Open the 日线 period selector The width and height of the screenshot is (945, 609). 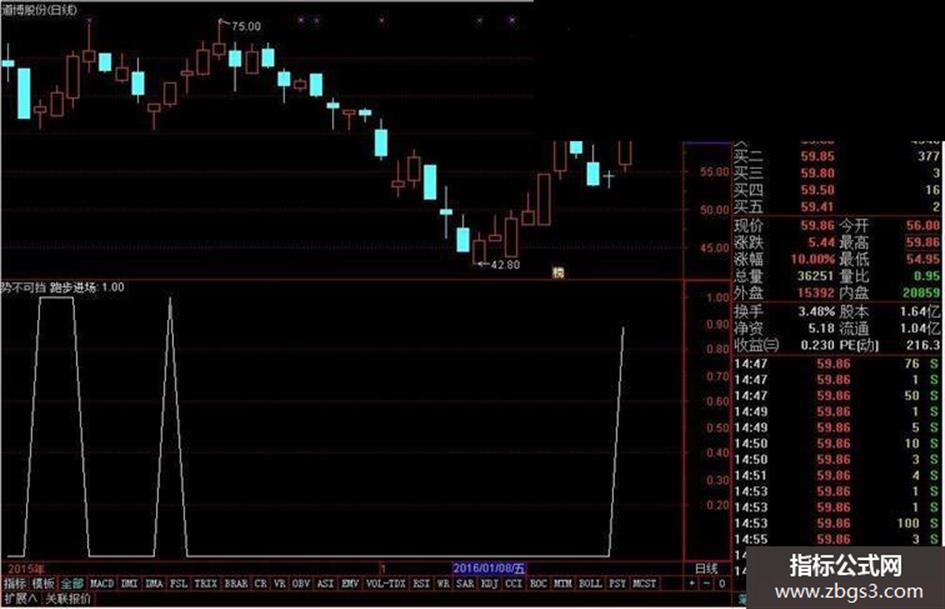click(x=706, y=569)
